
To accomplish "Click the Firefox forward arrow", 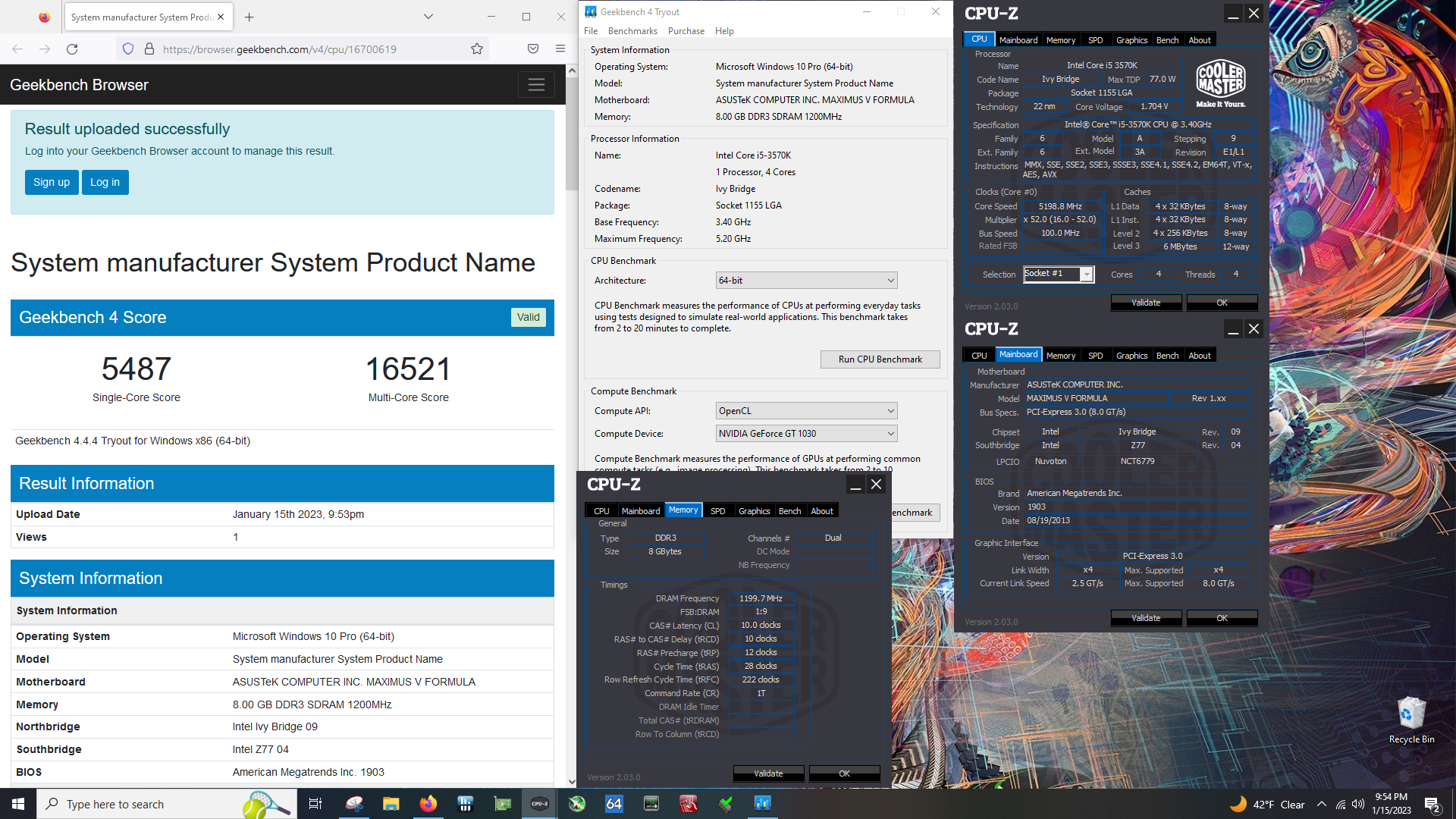I will tap(45, 49).
